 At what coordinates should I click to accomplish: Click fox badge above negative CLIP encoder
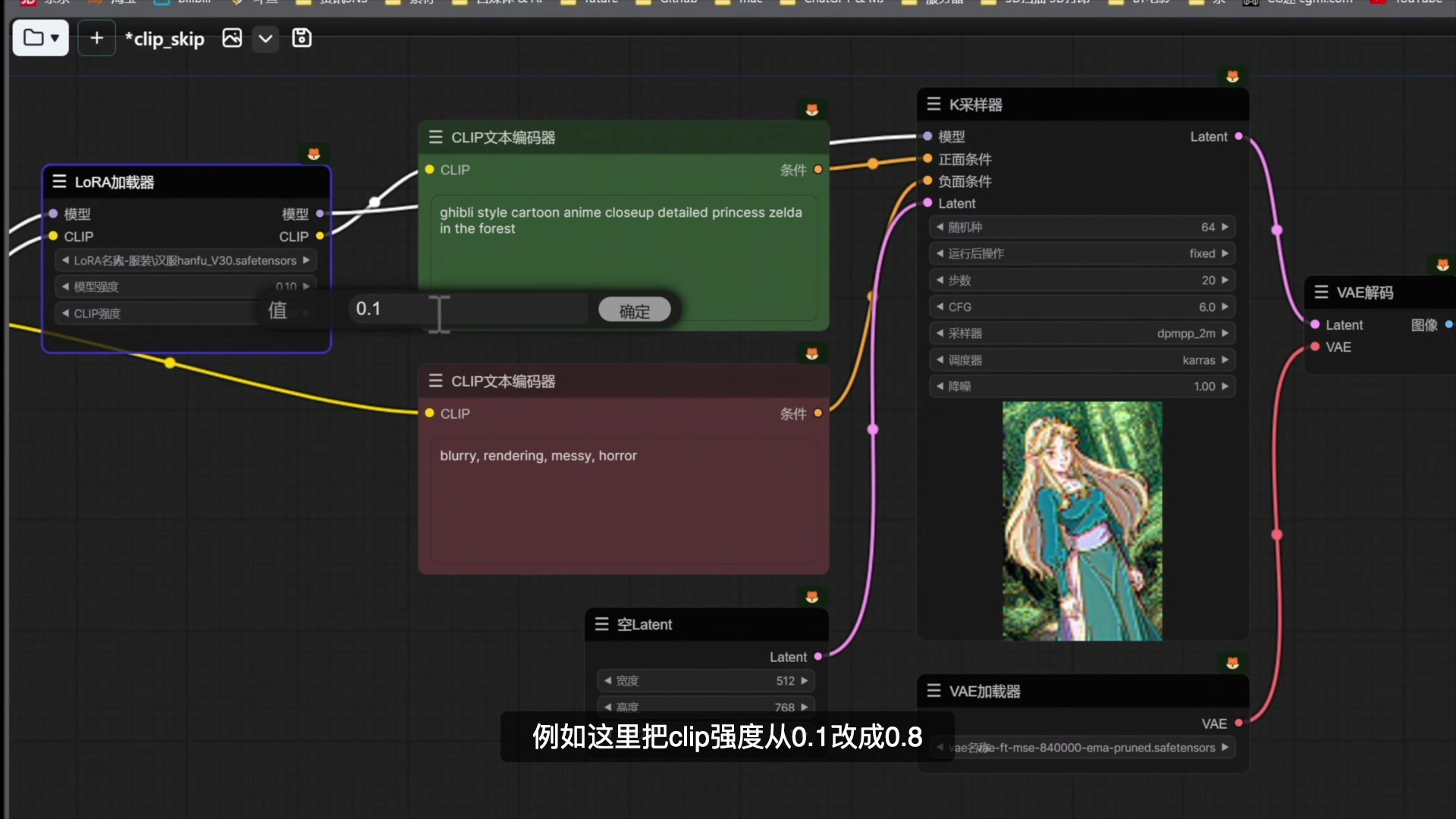812,354
